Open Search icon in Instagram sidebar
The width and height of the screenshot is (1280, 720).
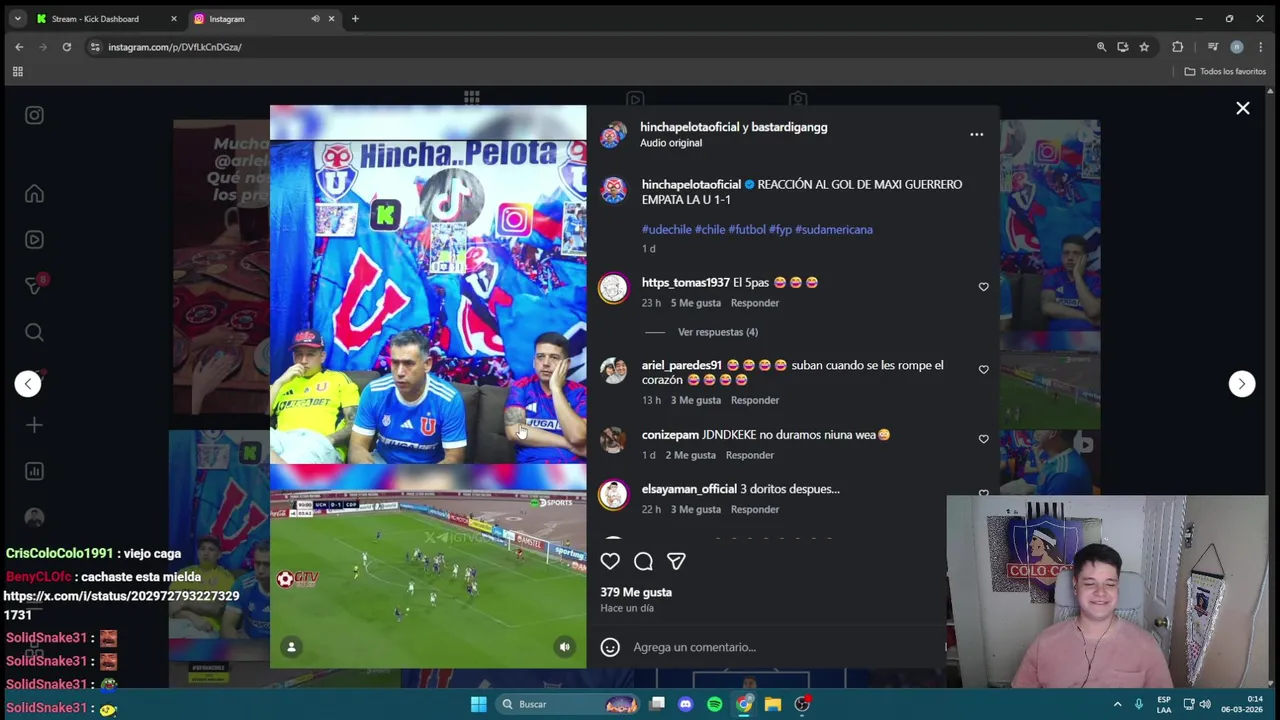(x=34, y=332)
